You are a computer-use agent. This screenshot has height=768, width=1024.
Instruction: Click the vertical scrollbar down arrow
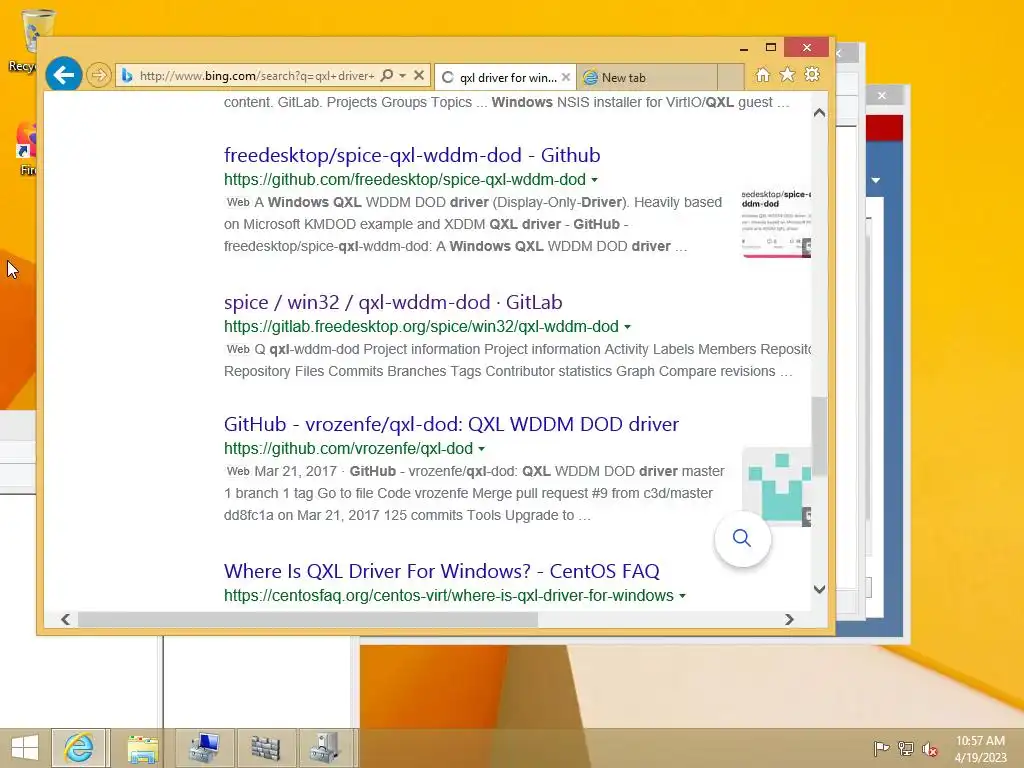point(820,589)
